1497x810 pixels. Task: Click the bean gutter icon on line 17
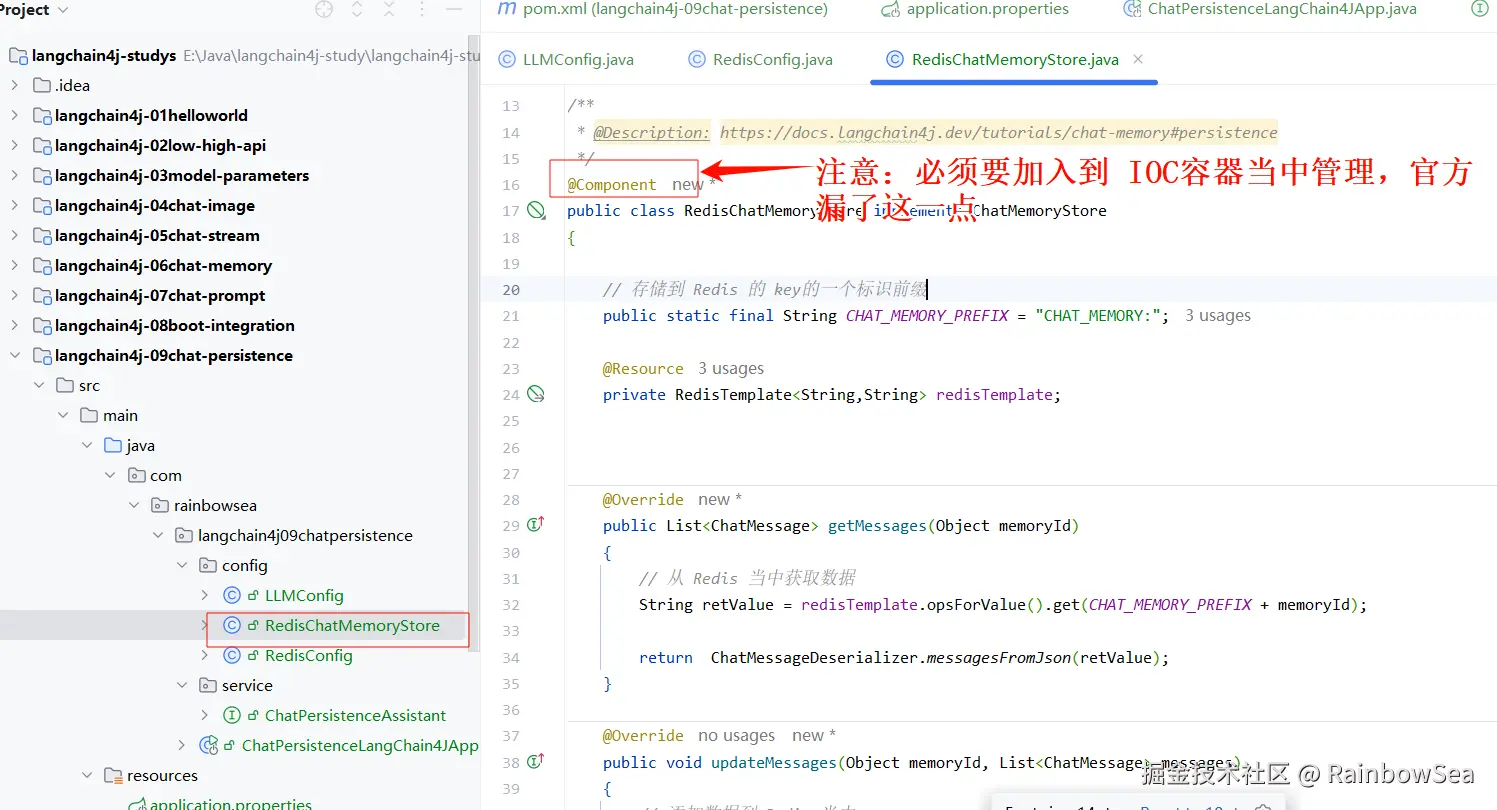[536, 210]
